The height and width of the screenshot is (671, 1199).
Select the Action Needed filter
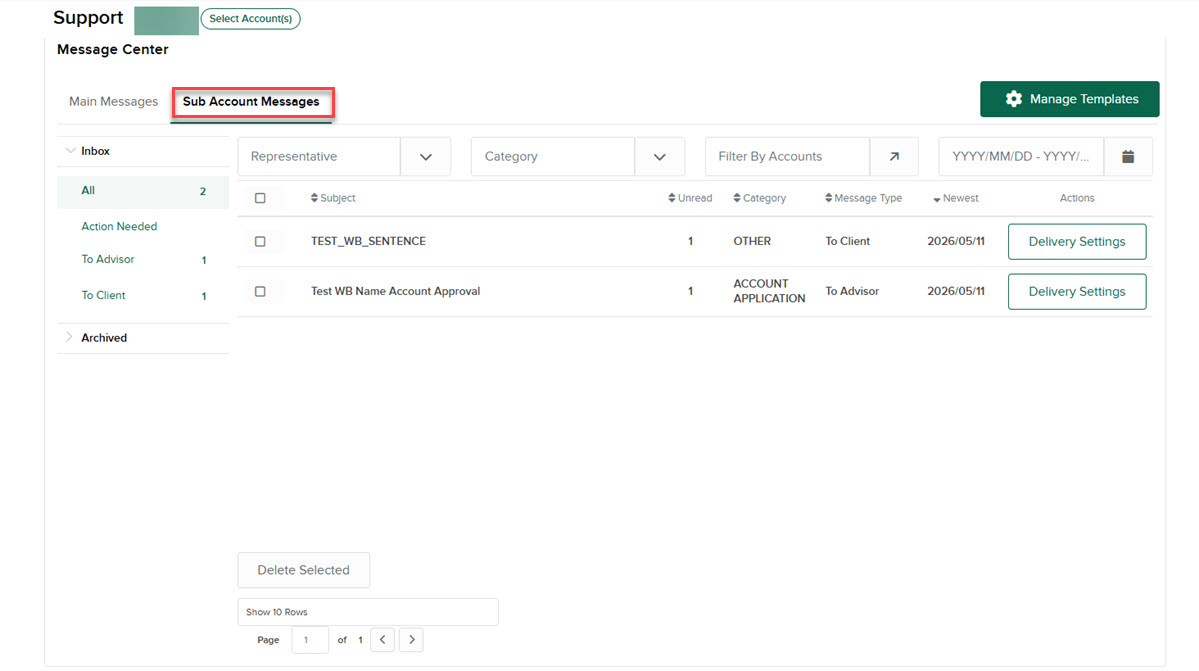tap(119, 226)
